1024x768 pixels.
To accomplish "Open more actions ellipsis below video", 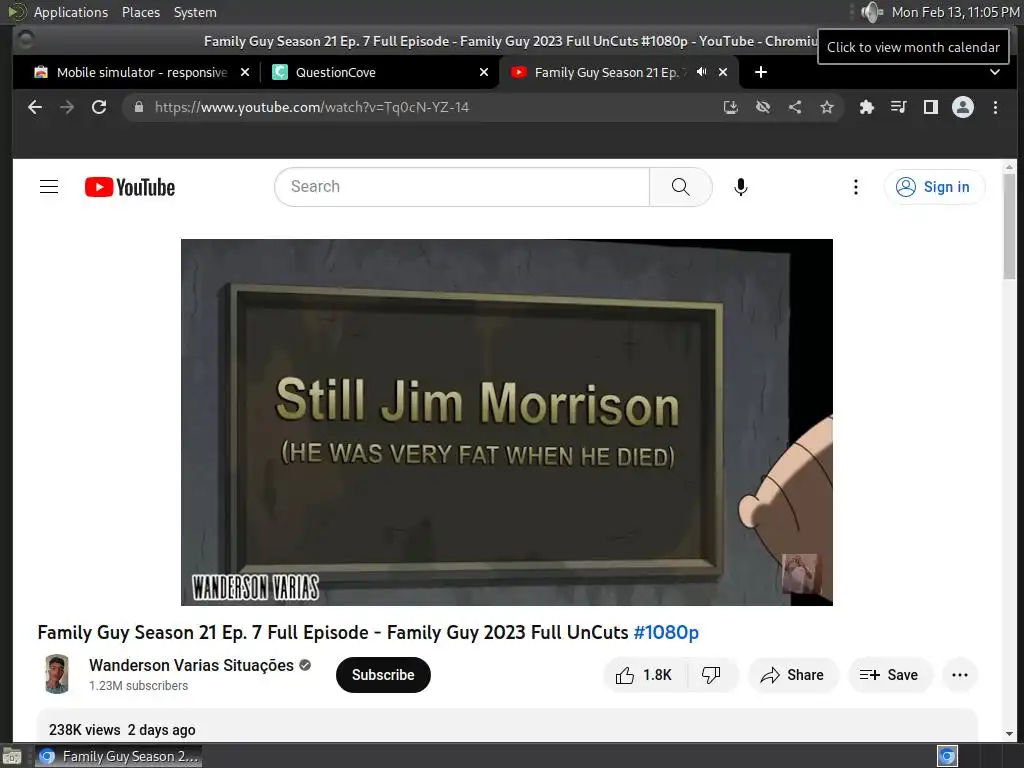I will click(x=959, y=675).
